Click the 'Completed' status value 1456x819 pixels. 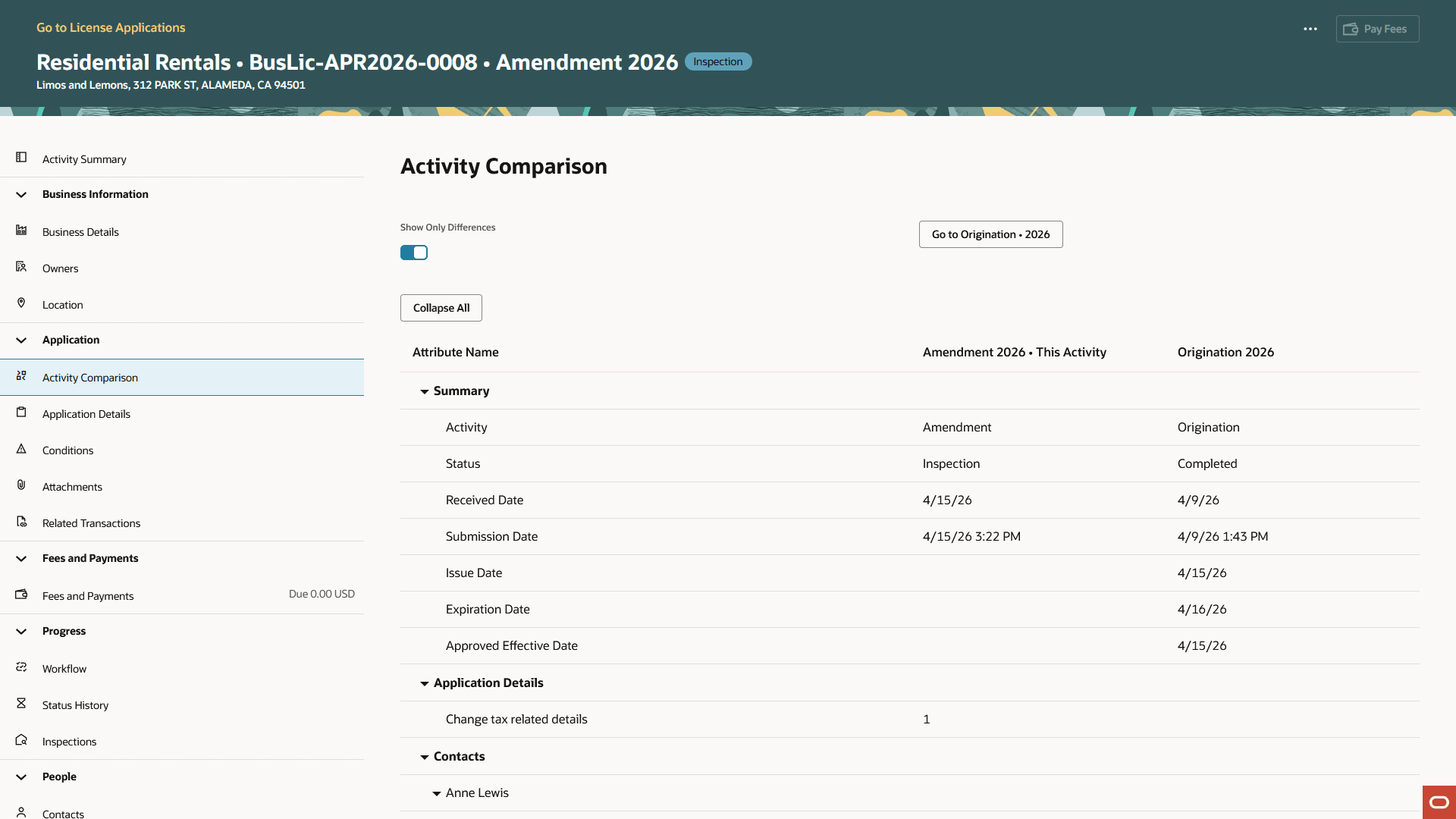pyautogui.click(x=1207, y=463)
